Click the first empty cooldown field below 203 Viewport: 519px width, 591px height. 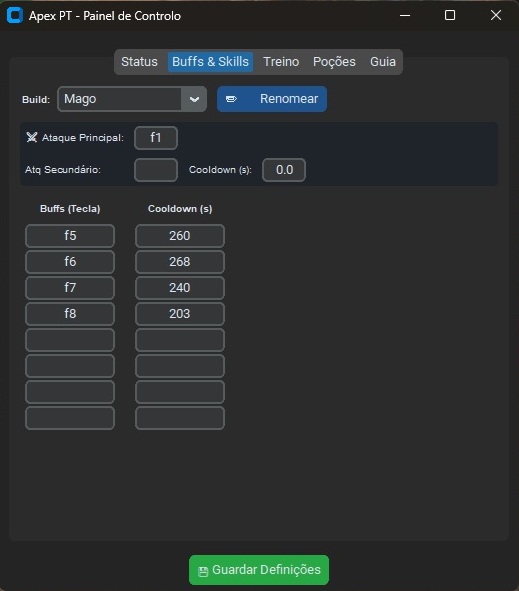pos(180,340)
